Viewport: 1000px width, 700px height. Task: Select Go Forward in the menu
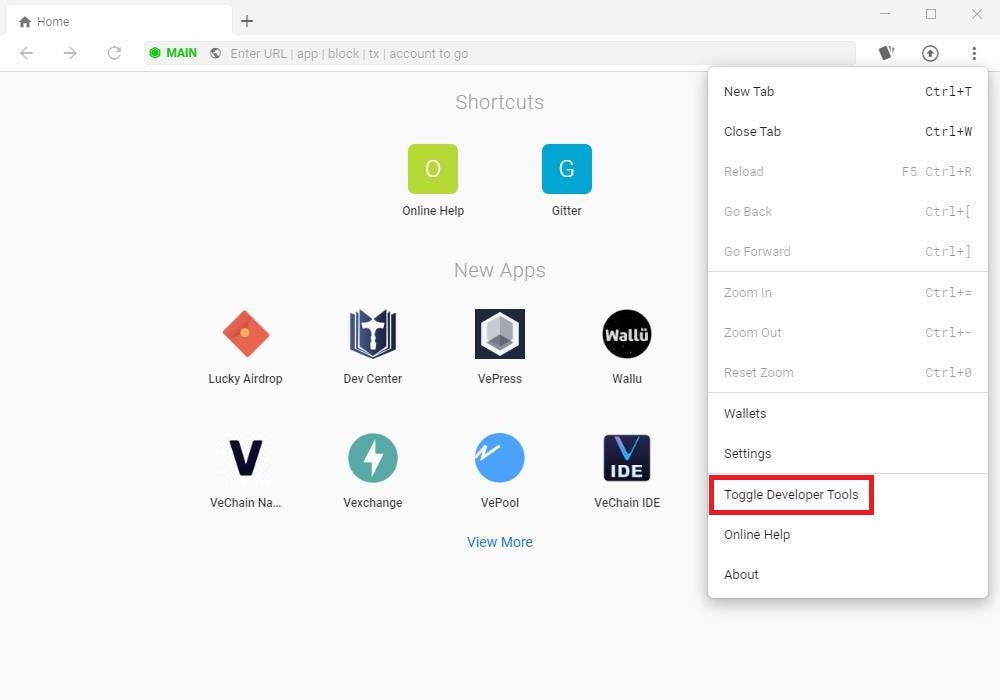click(848, 251)
